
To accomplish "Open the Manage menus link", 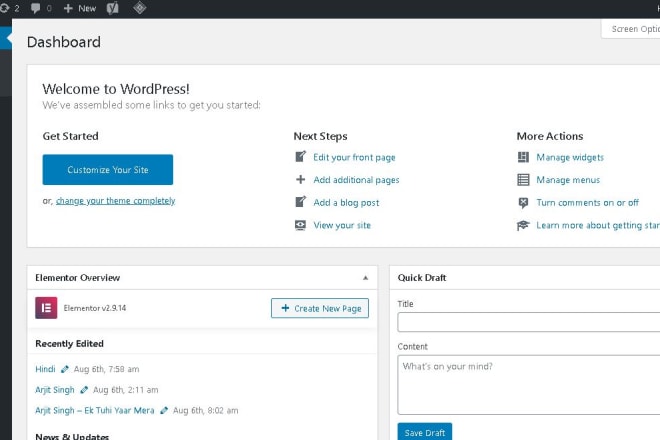I will [568, 180].
